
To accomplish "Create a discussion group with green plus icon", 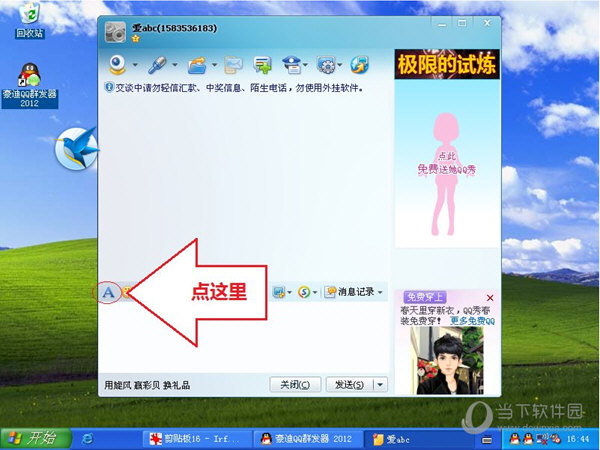I will [x=262, y=65].
